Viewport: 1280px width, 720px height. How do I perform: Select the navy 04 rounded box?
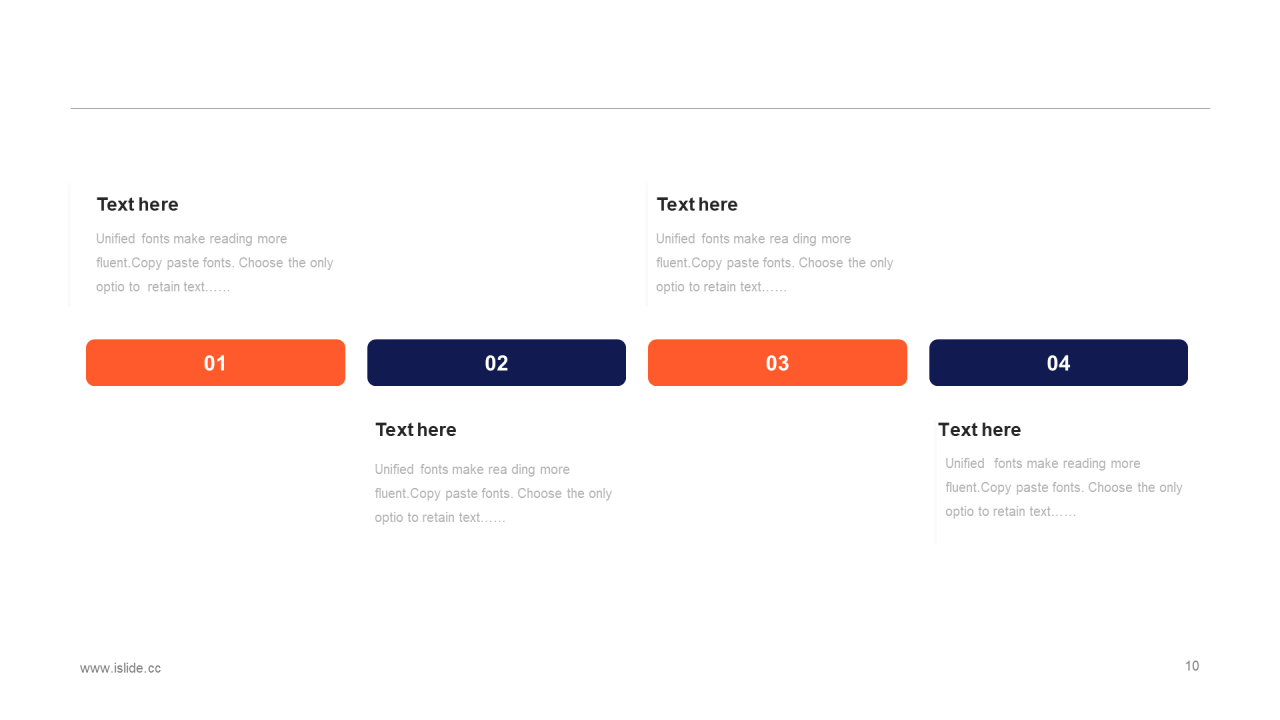click(1058, 362)
